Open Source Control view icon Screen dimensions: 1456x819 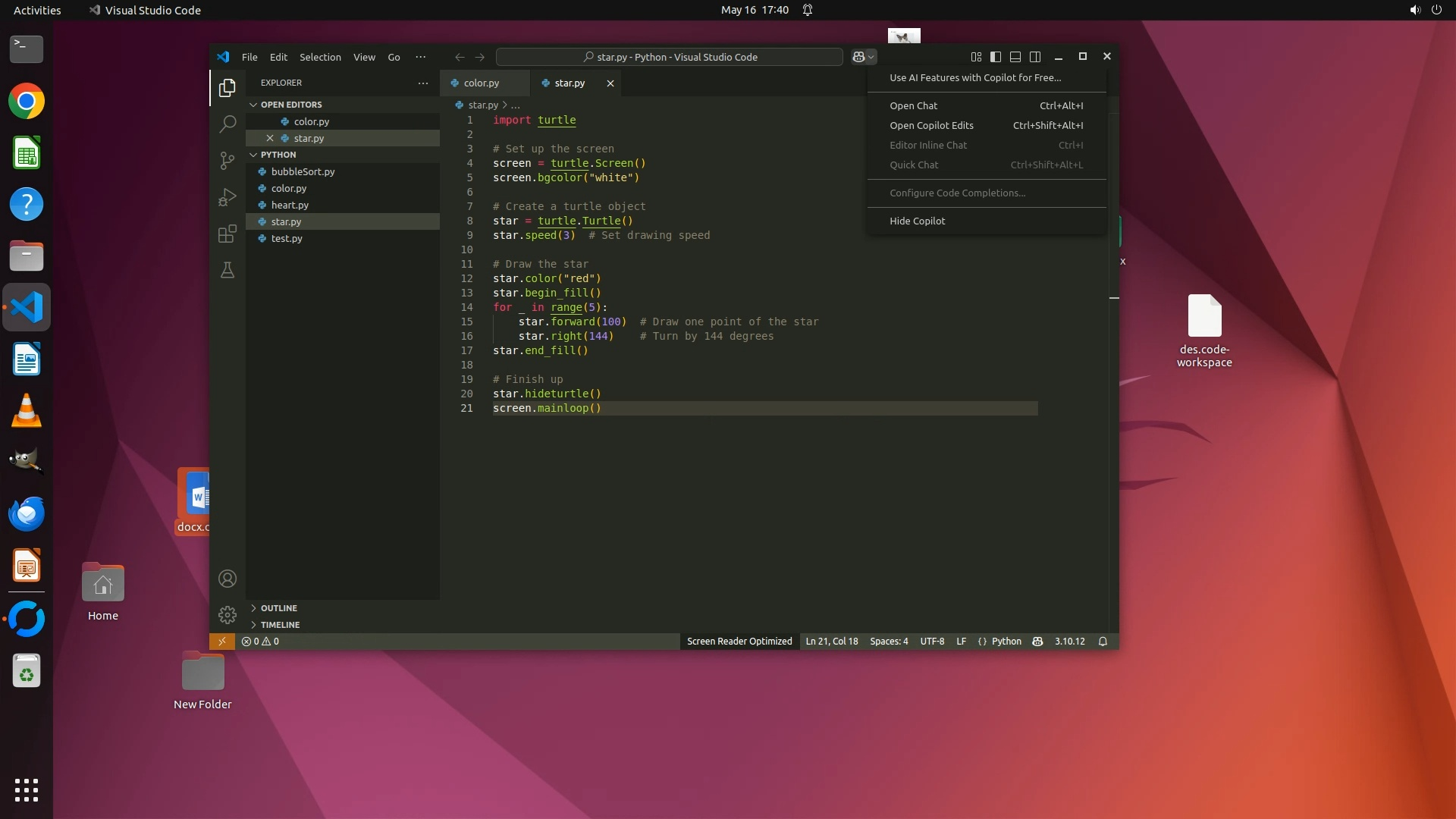pyautogui.click(x=227, y=161)
